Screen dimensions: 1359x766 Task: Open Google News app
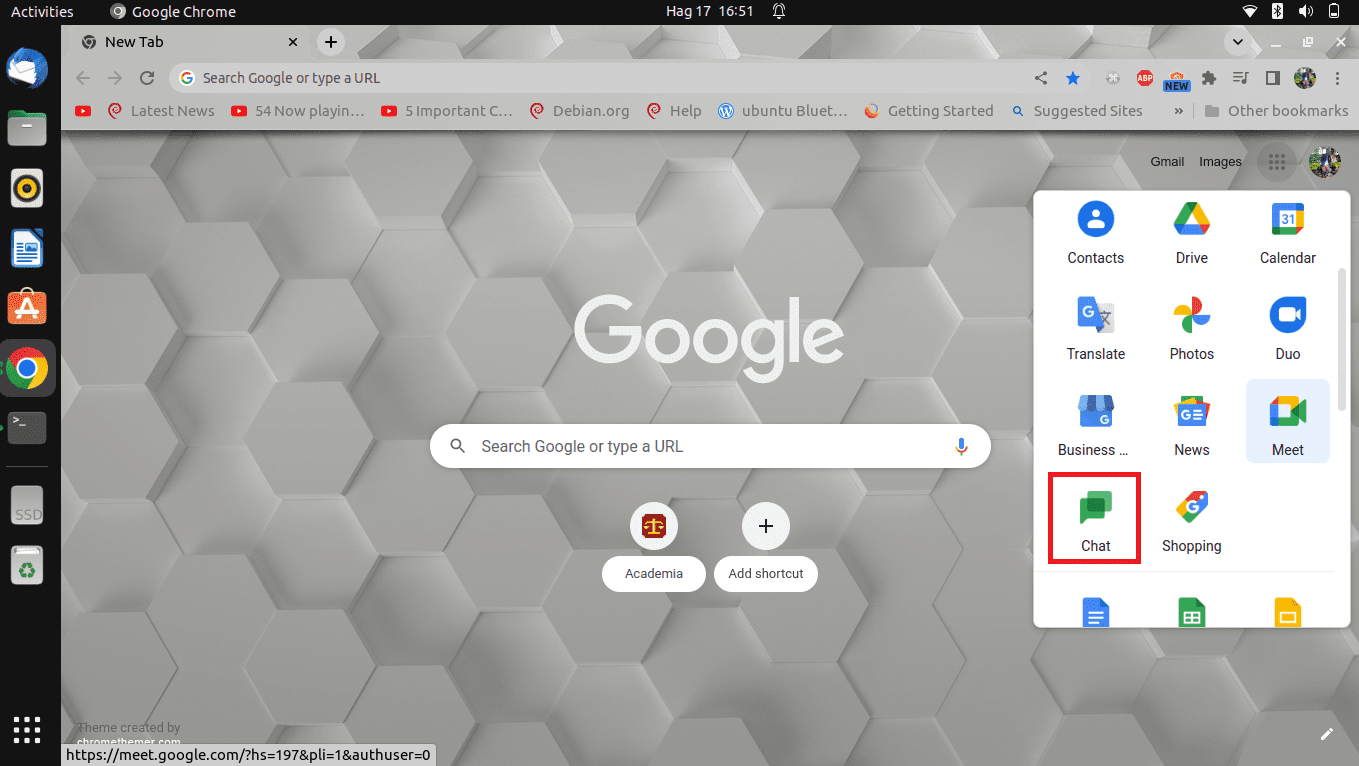pyautogui.click(x=1191, y=425)
